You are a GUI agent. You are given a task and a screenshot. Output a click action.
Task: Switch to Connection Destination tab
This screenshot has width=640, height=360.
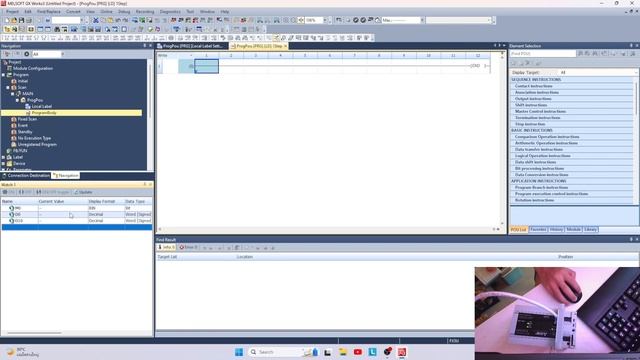pyautogui.click(x=26, y=176)
